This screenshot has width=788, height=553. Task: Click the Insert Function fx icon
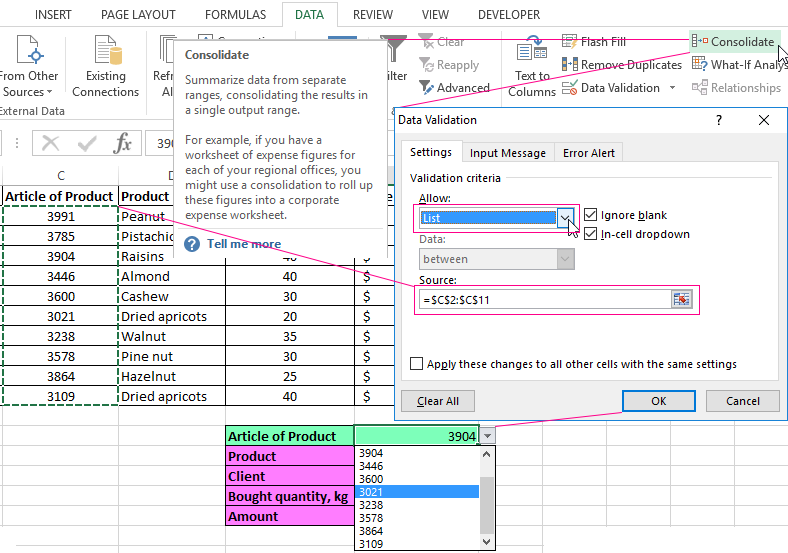point(122,144)
